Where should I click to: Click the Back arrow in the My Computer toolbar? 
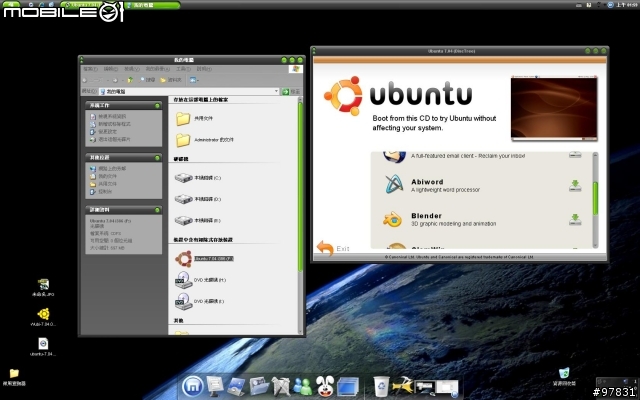point(85,80)
